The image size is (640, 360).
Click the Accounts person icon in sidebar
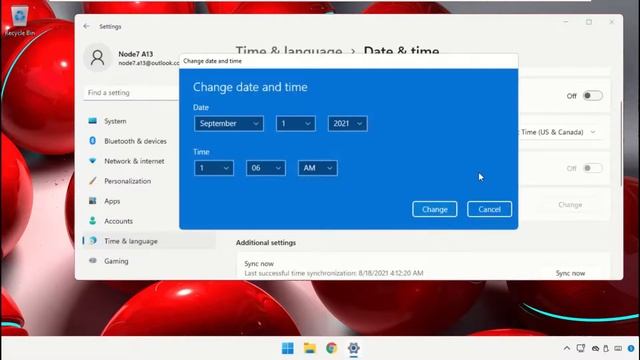click(x=93, y=220)
